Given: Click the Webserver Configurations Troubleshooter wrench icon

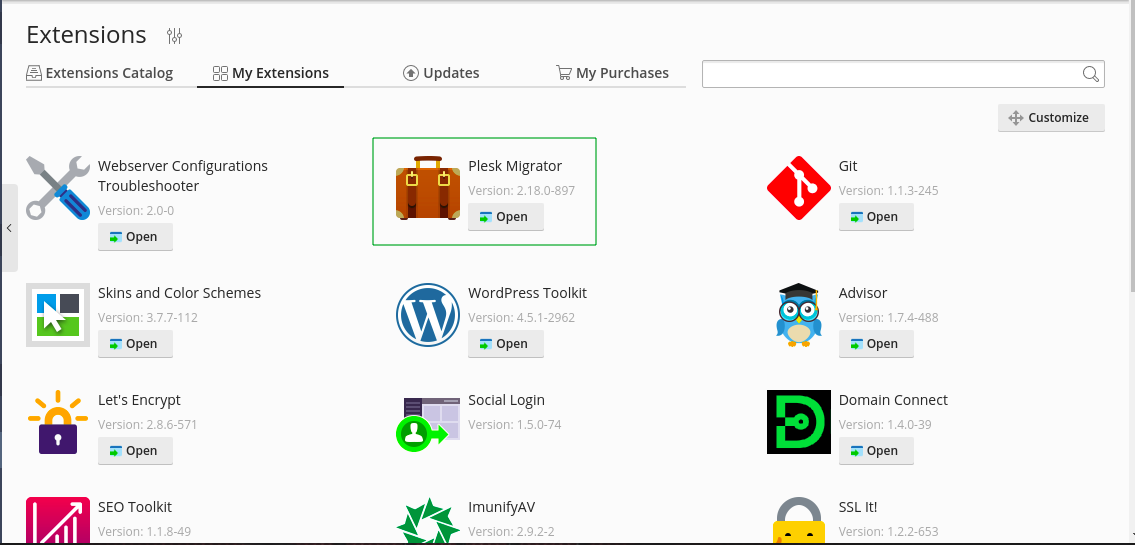Looking at the screenshot, I should click(58, 188).
